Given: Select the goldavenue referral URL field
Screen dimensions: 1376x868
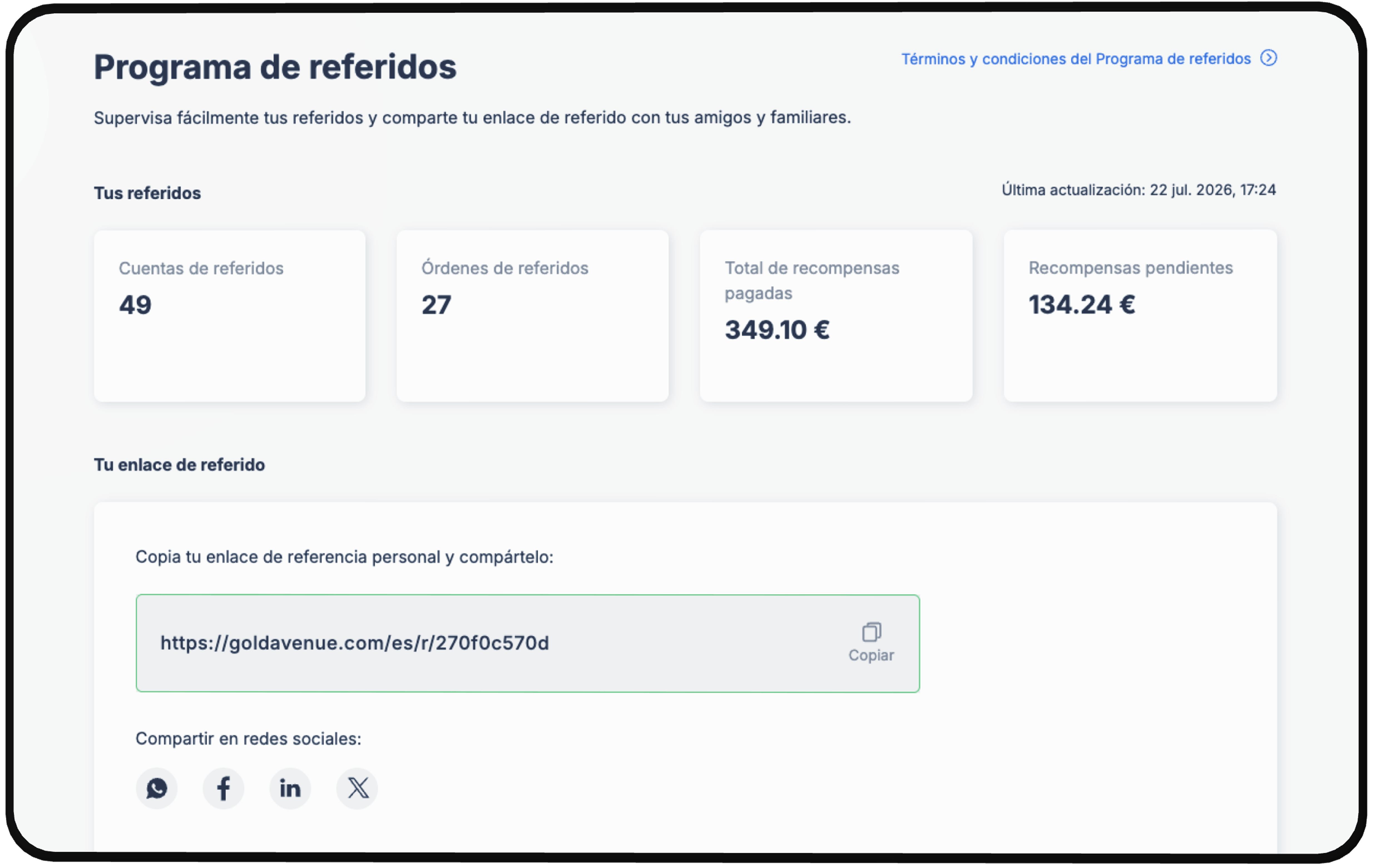Looking at the screenshot, I should click(528, 643).
